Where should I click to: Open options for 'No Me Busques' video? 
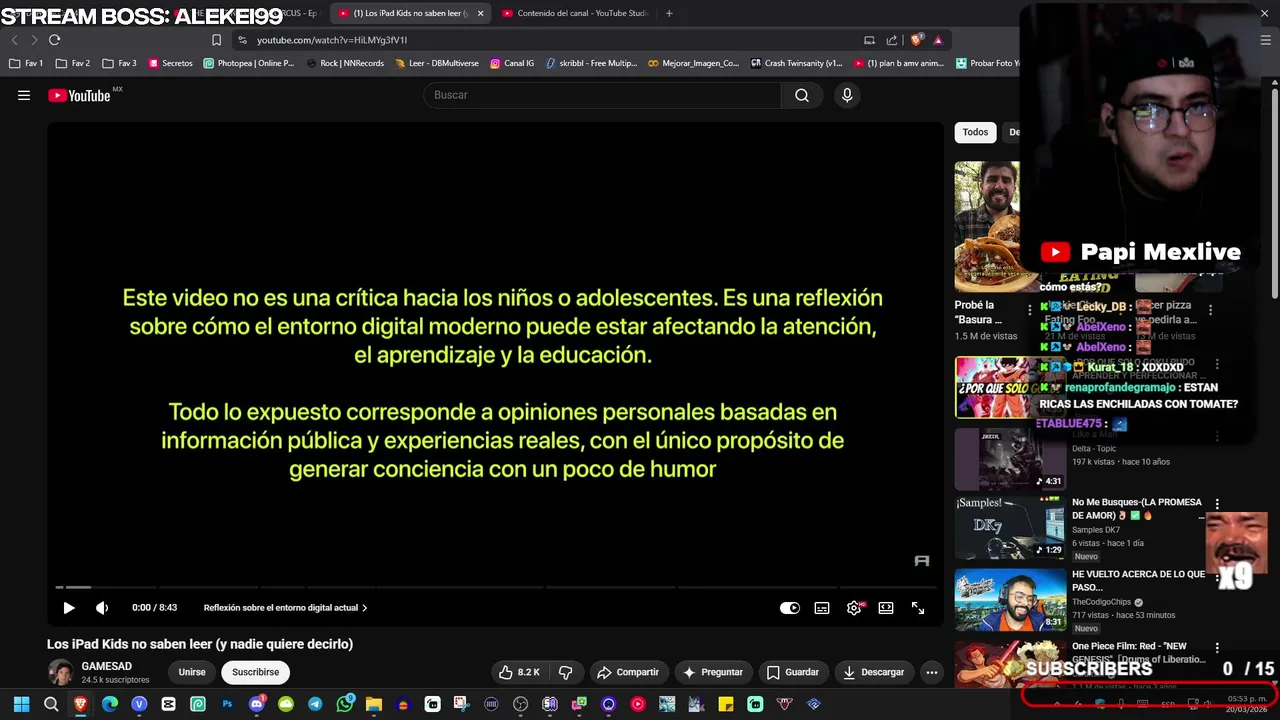[x=1217, y=504]
